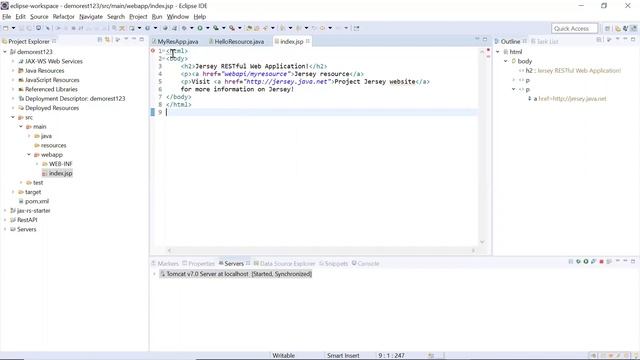Click the Debug toolbar icon

click(184, 28)
